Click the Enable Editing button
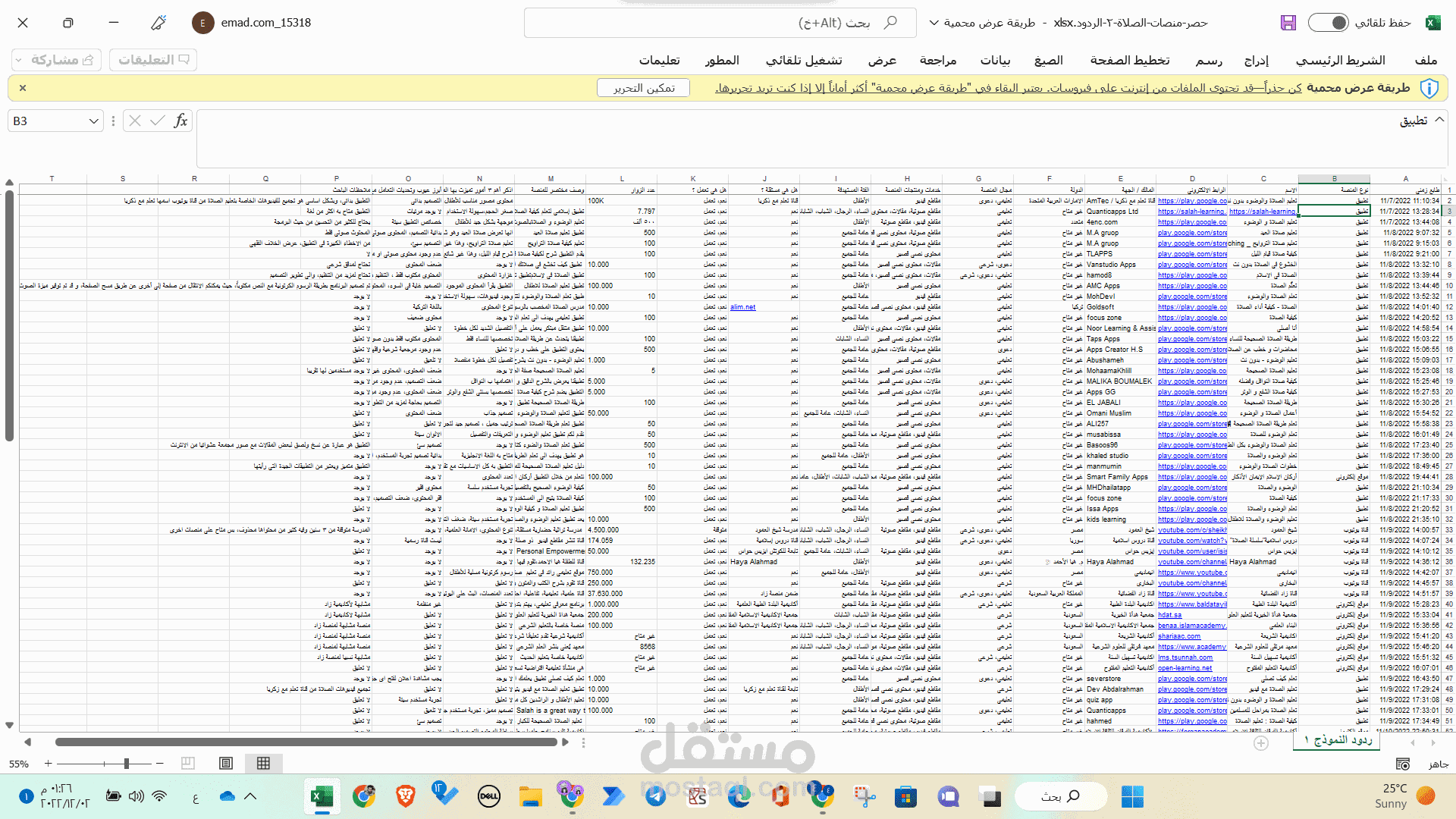Viewport: 1456px width, 819px height. [643, 88]
